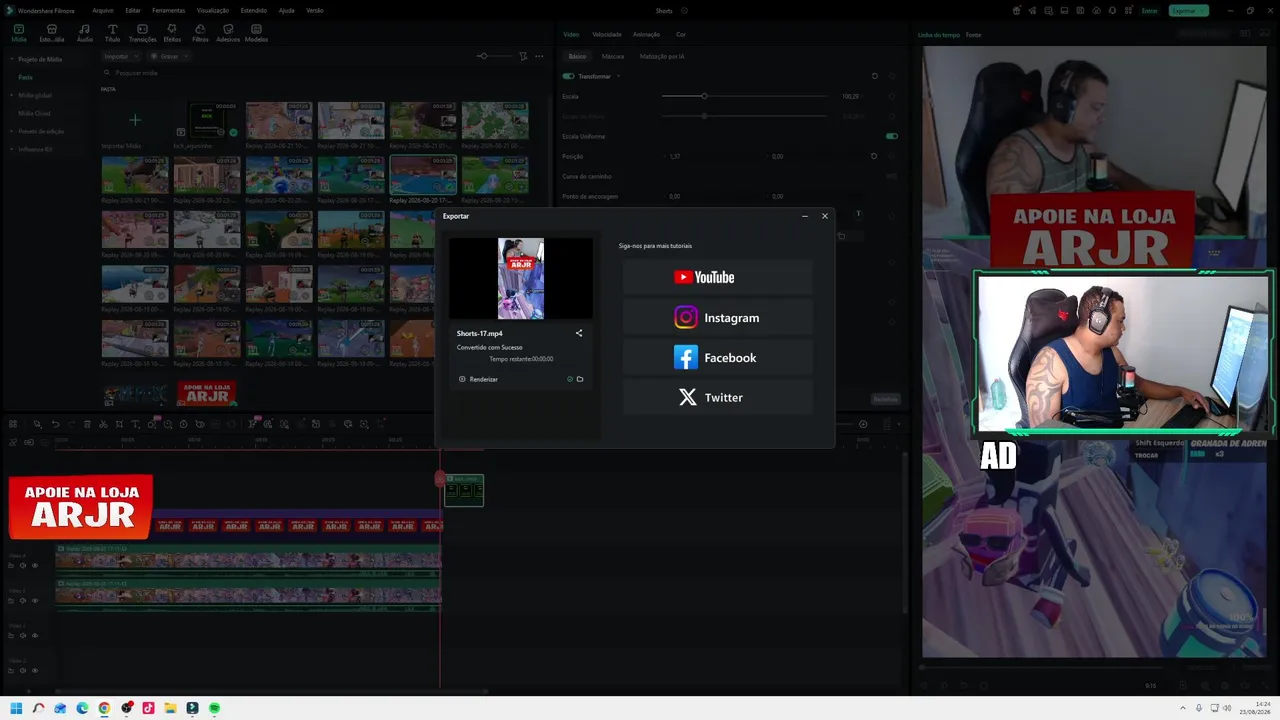Open the media panel more options icon
The image size is (1280, 720).
pos(540,56)
